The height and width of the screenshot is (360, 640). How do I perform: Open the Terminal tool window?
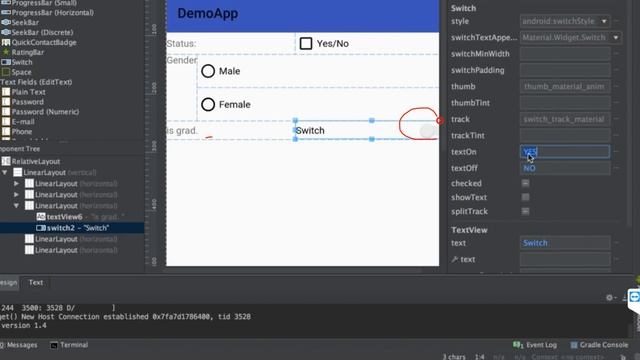(69, 345)
